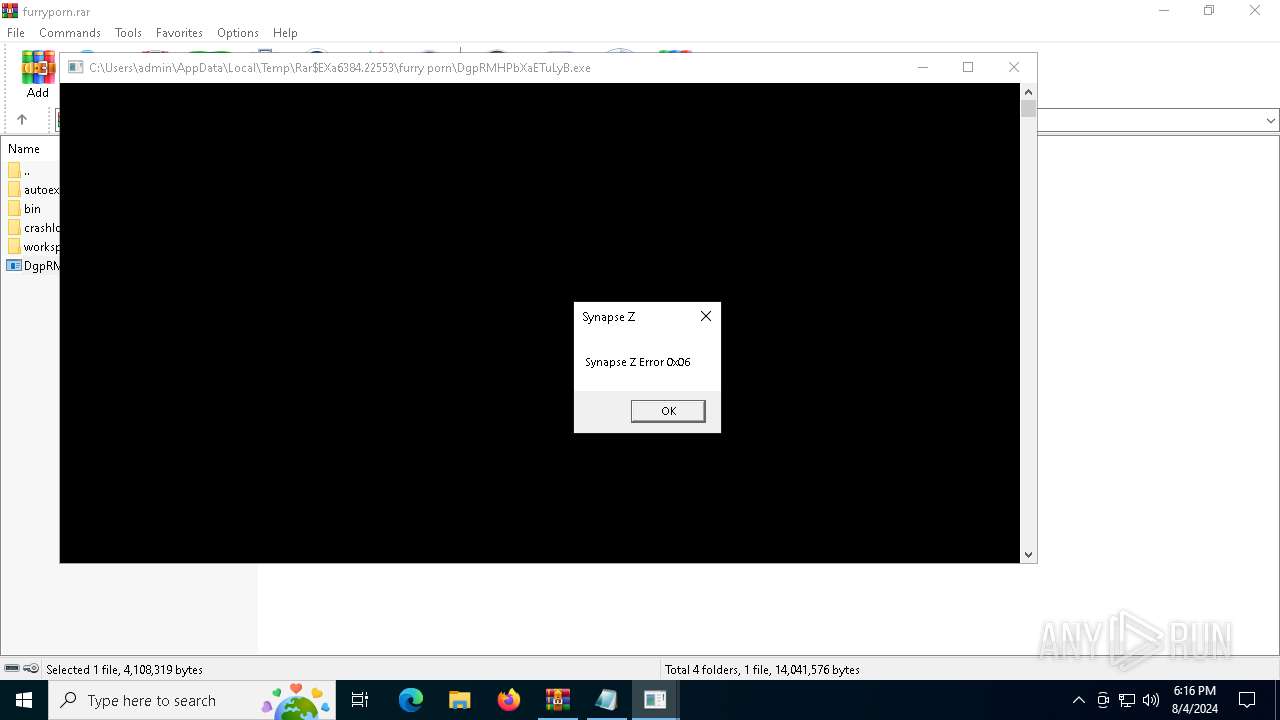Open File Explorer from taskbar

(x=460, y=700)
